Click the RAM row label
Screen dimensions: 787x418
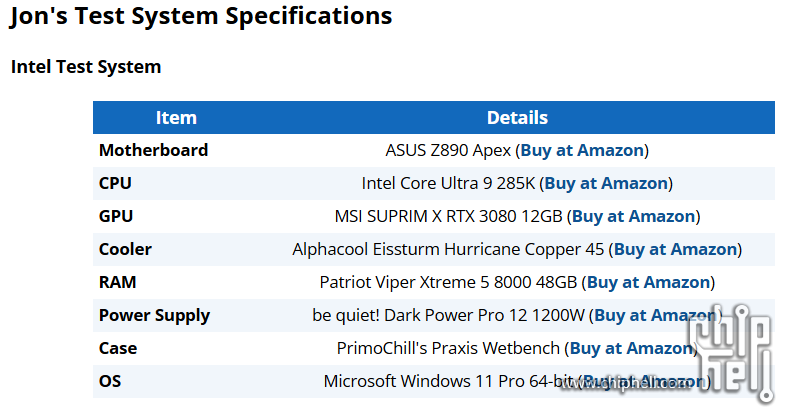pos(117,282)
